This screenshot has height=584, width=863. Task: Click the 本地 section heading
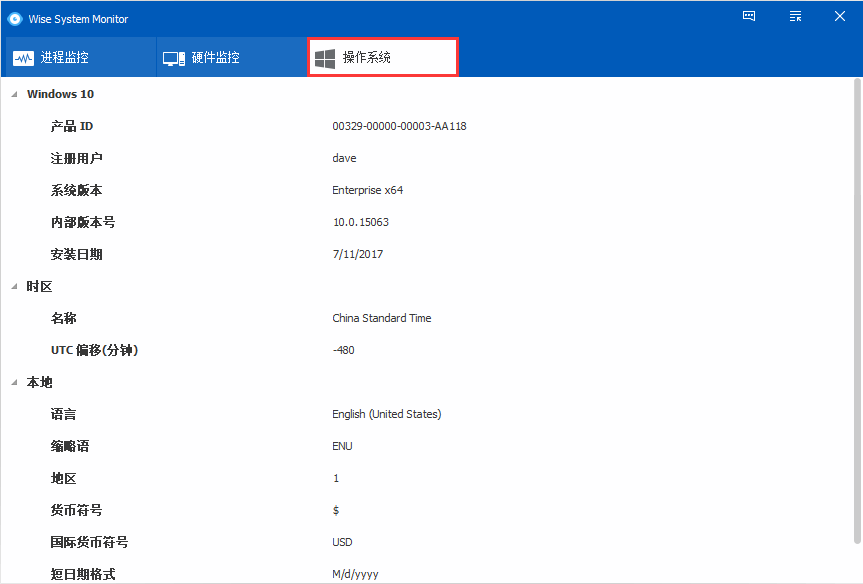point(40,383)
